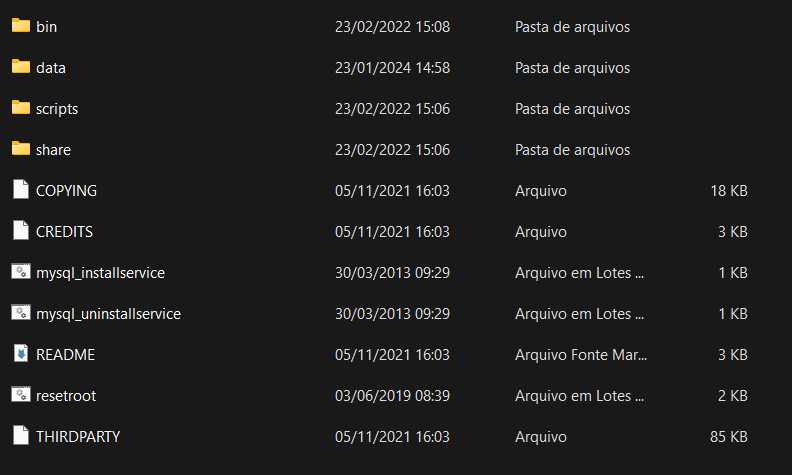Screen dimensions: 792x475
Task: Select the README file name
Action: [66, 355]
